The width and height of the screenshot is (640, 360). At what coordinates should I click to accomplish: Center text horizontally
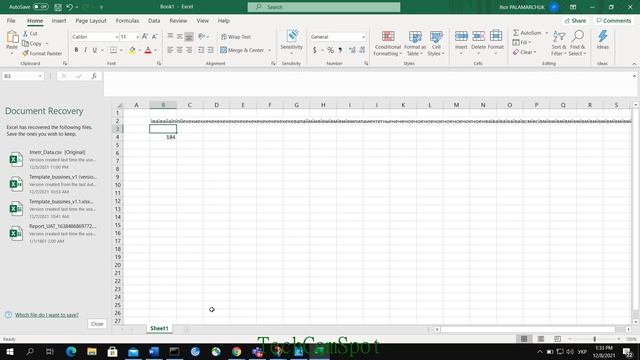pyautogui.click(x=180, y=50)
